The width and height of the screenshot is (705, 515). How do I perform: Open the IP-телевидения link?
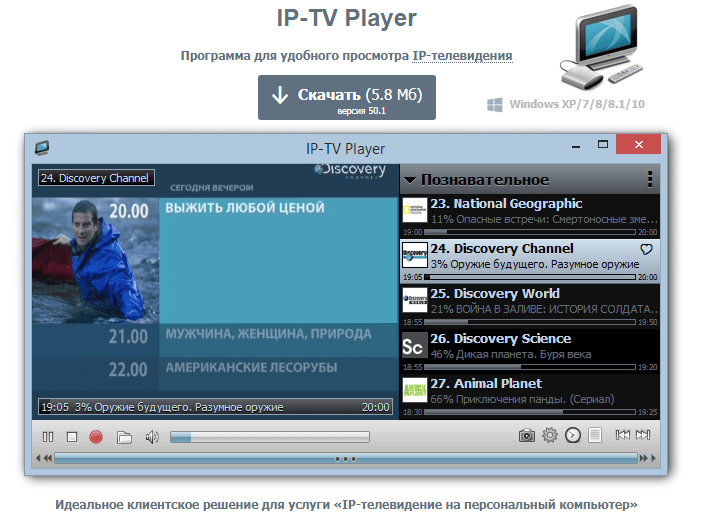click(462, 56)
